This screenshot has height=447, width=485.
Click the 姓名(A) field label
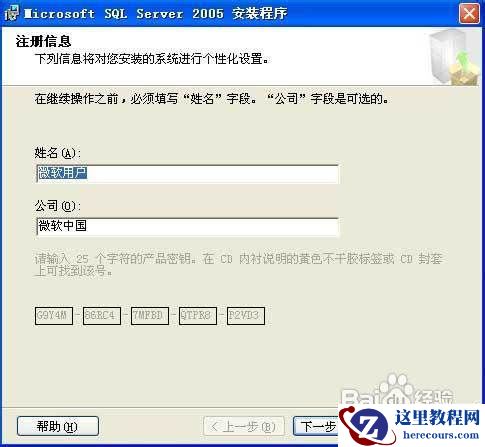pos(58,153)
